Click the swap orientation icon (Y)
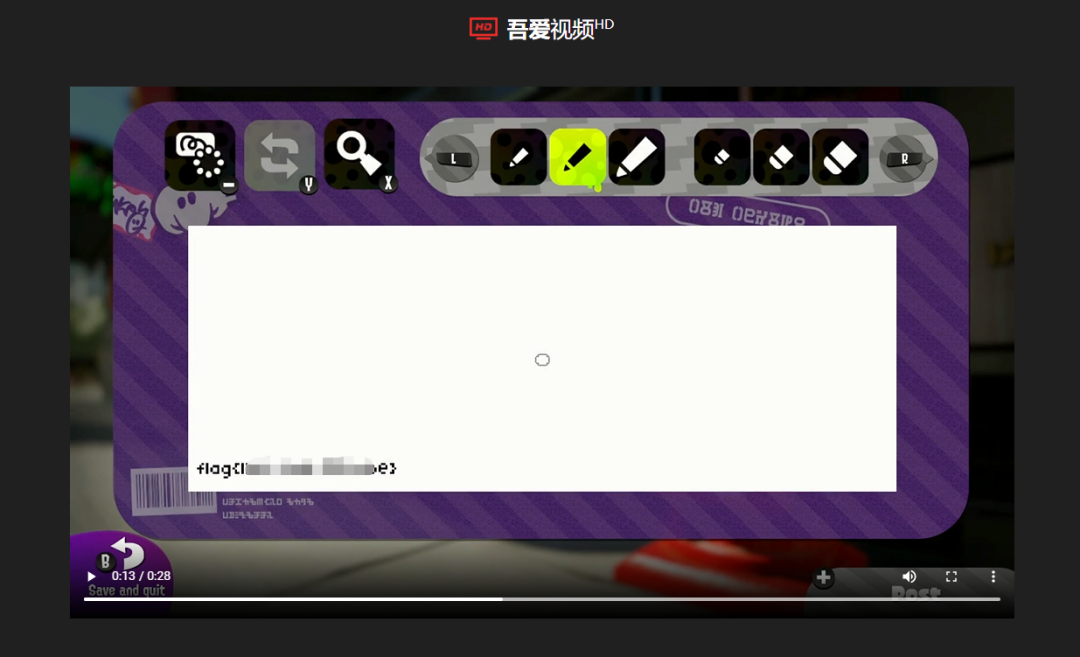The height and width of the screenshot is (657, 1080). coord(280,156)
